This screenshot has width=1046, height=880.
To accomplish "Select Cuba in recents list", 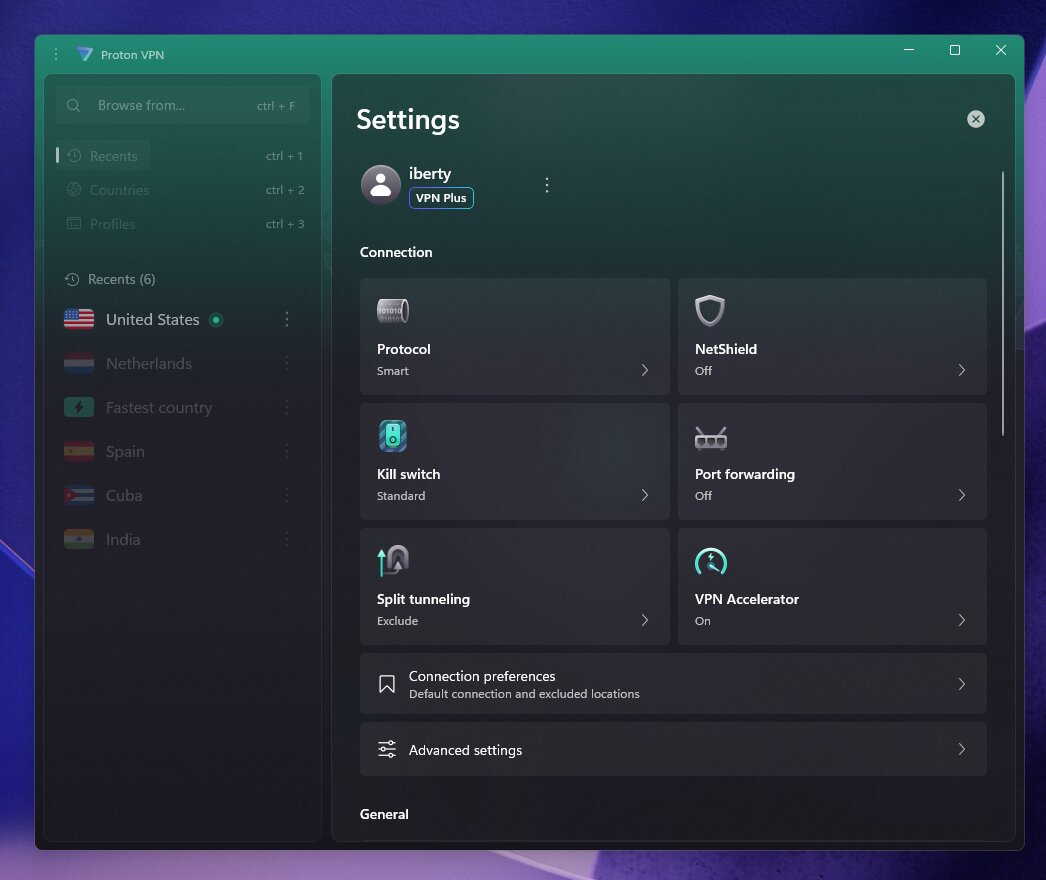I will coord(183,496).
